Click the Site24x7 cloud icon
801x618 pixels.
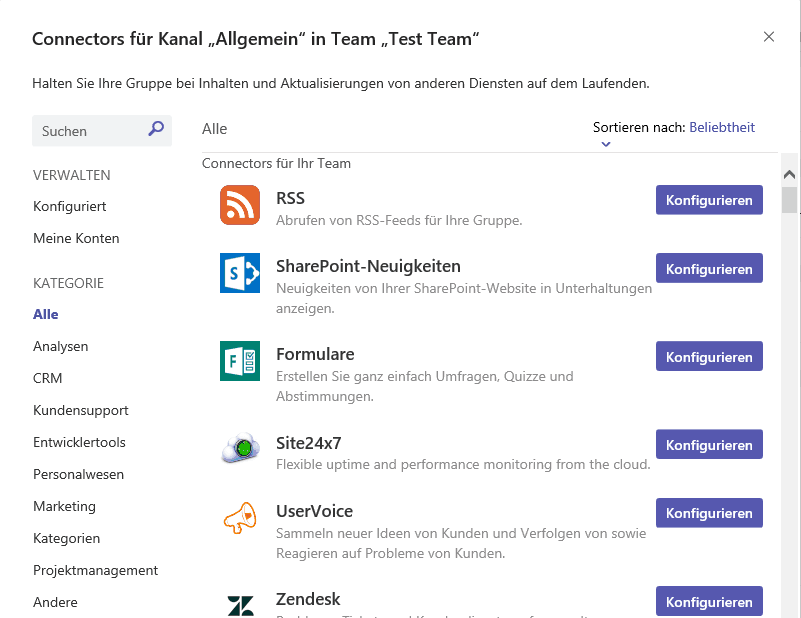[240, 449]
